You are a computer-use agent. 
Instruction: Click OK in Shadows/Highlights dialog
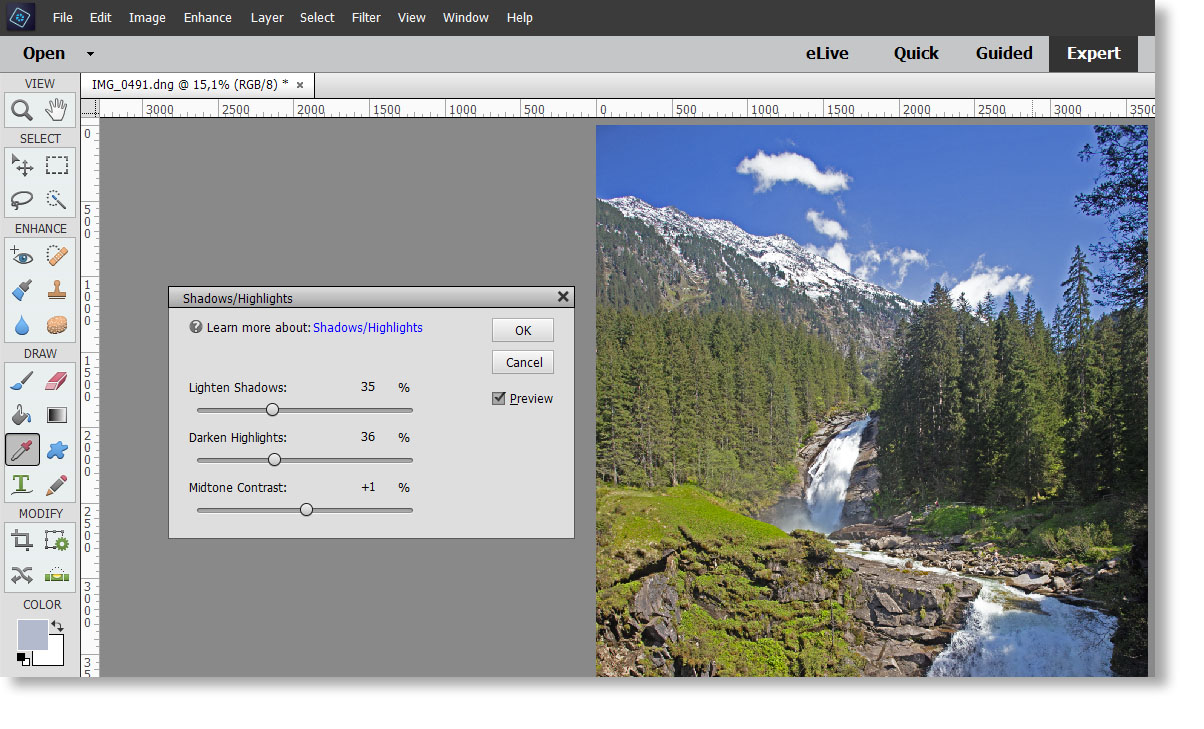523,331
